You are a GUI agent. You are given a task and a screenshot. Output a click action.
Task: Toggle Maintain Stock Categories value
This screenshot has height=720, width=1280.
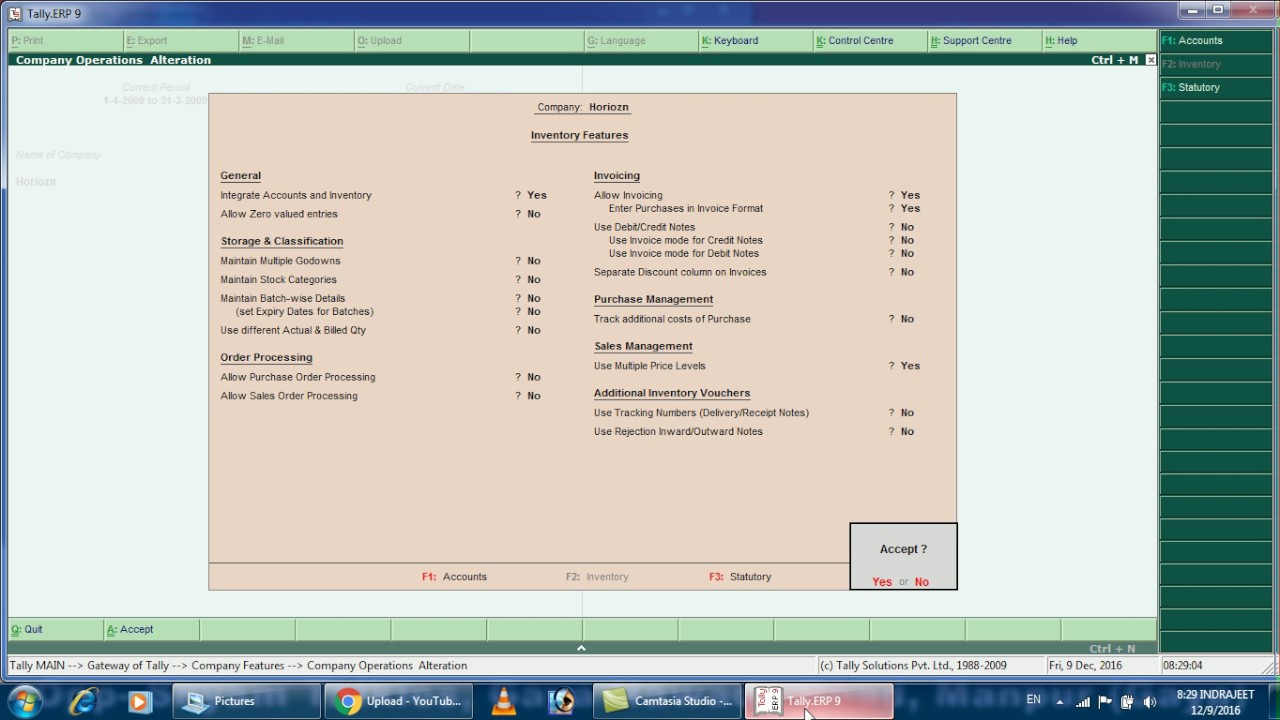(x=534, y=280)
